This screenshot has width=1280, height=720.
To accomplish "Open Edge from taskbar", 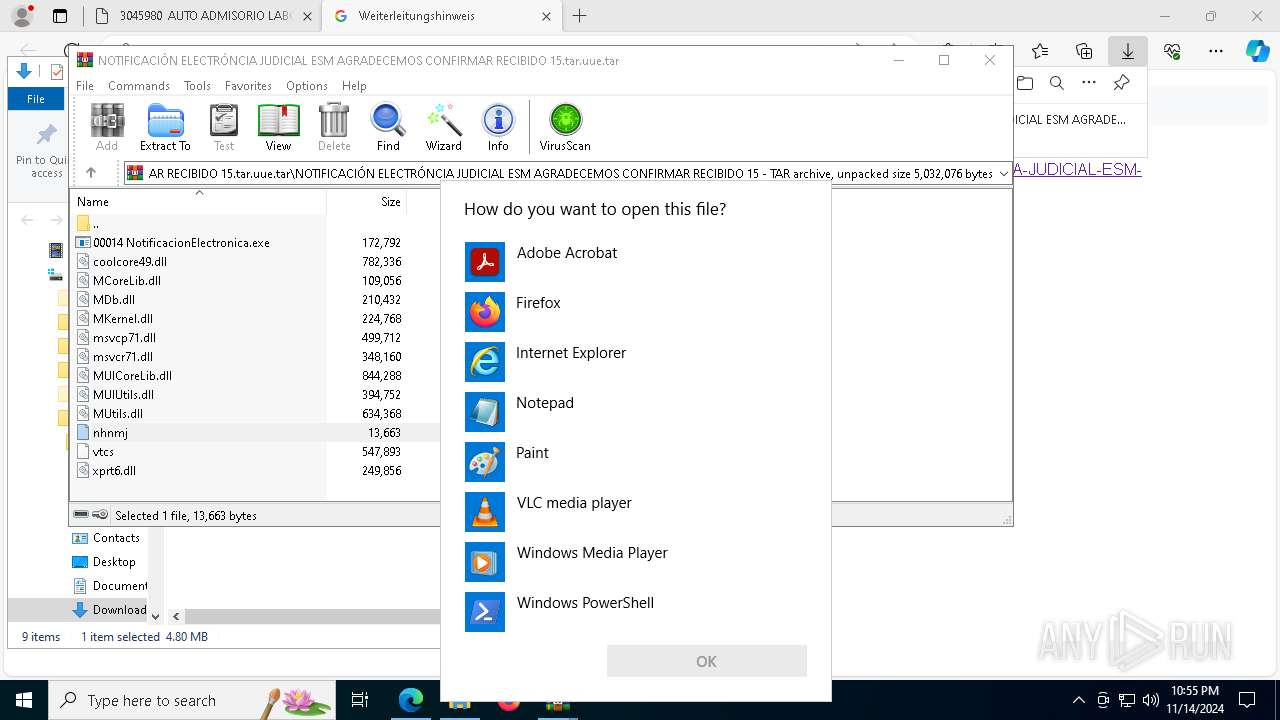I will point(411,700).
